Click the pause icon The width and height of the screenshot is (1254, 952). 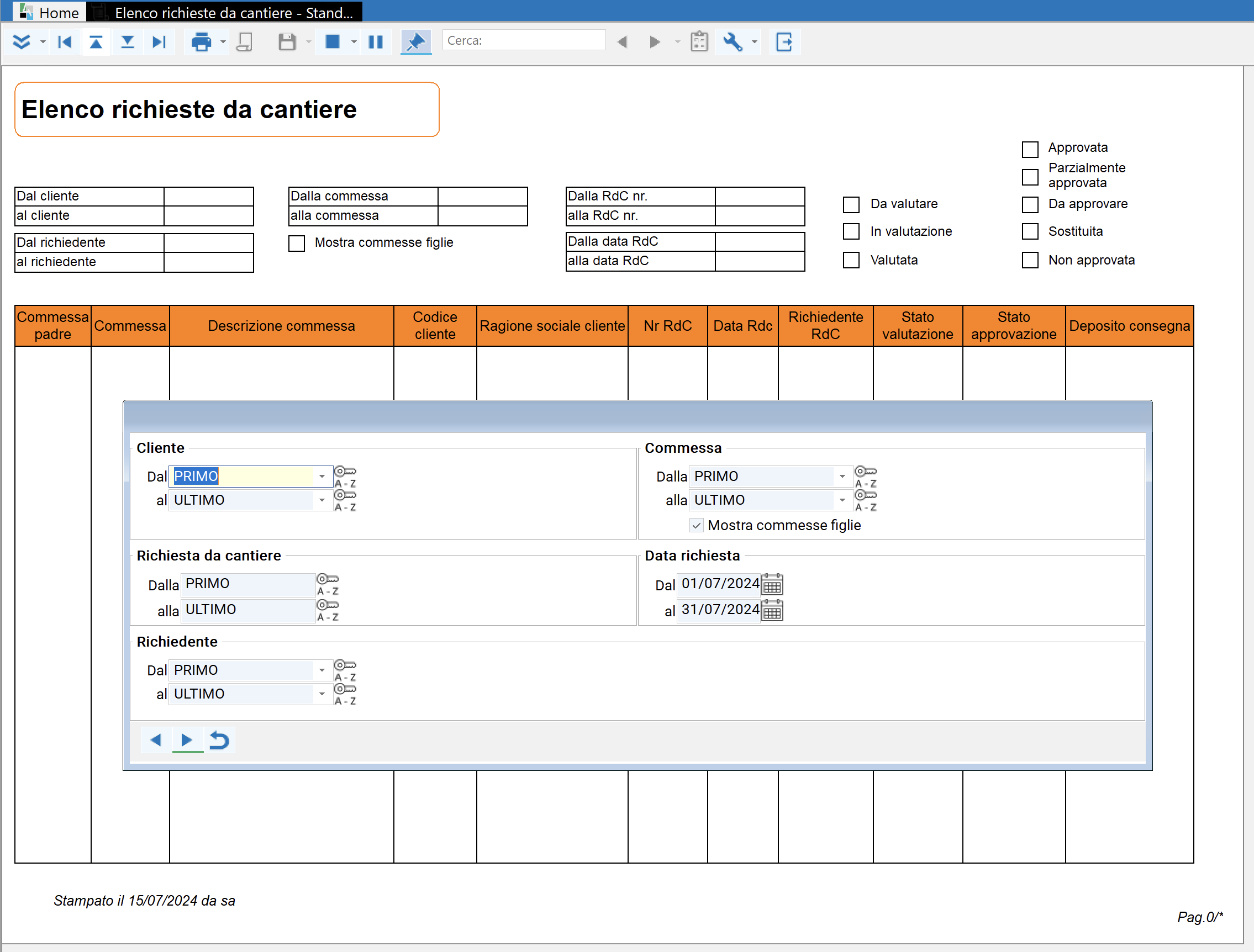[x=375, y=42]
